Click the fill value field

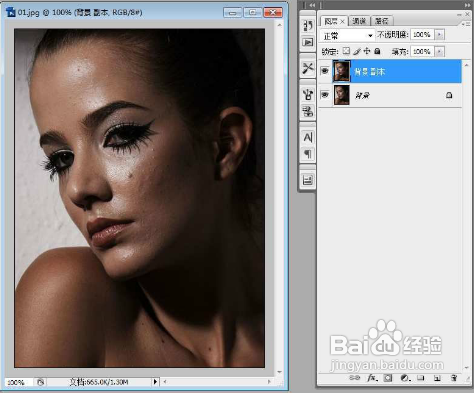coord(422,51)
